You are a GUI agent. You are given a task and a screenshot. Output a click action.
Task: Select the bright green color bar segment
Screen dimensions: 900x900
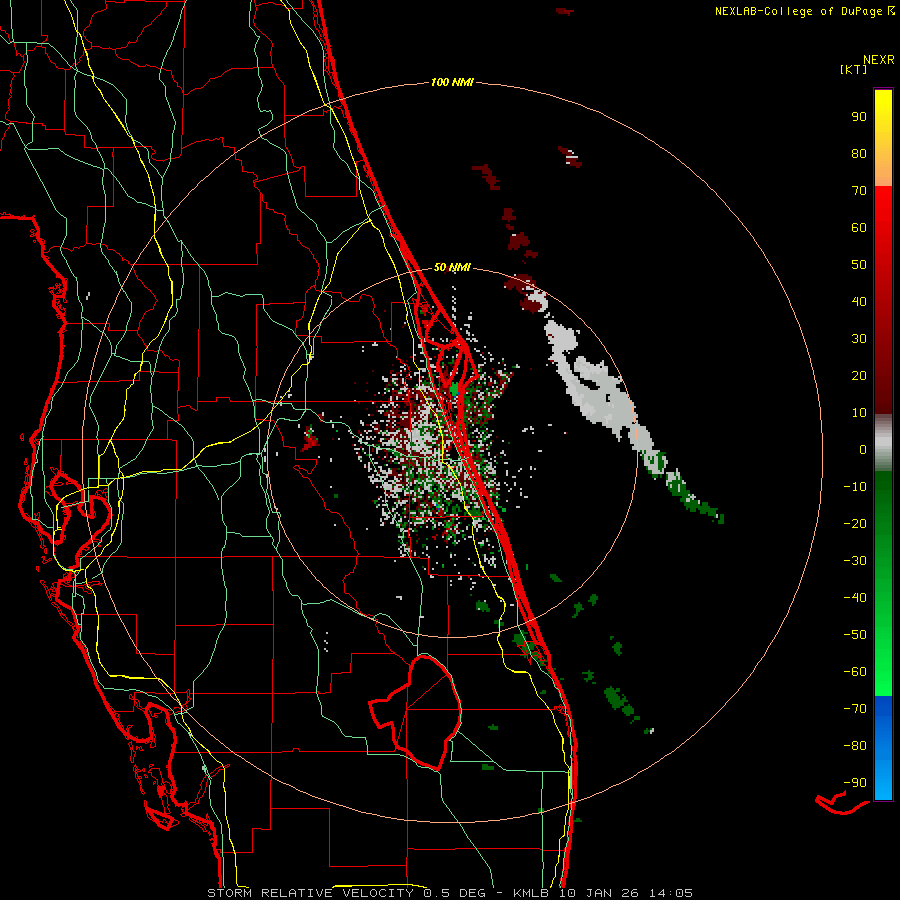(883, 660)
